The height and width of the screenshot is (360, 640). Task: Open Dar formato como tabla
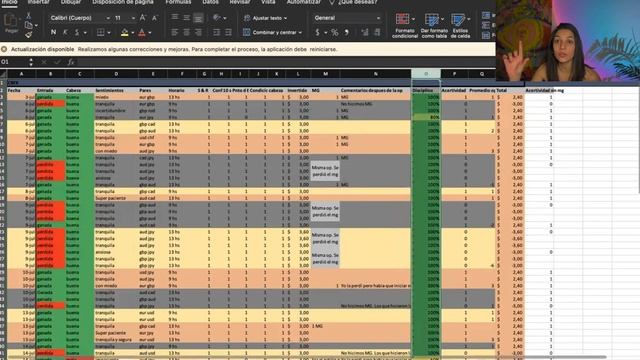pyautogui.click(x=434, y=25)
